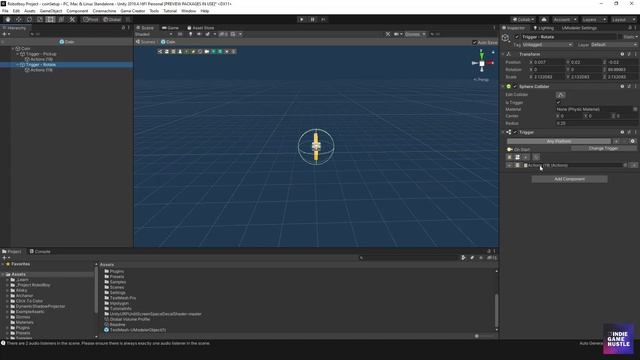This screenshot has width=640, height=360.
Task: Open the Collab dropdown
Action: tap(523, 20)
